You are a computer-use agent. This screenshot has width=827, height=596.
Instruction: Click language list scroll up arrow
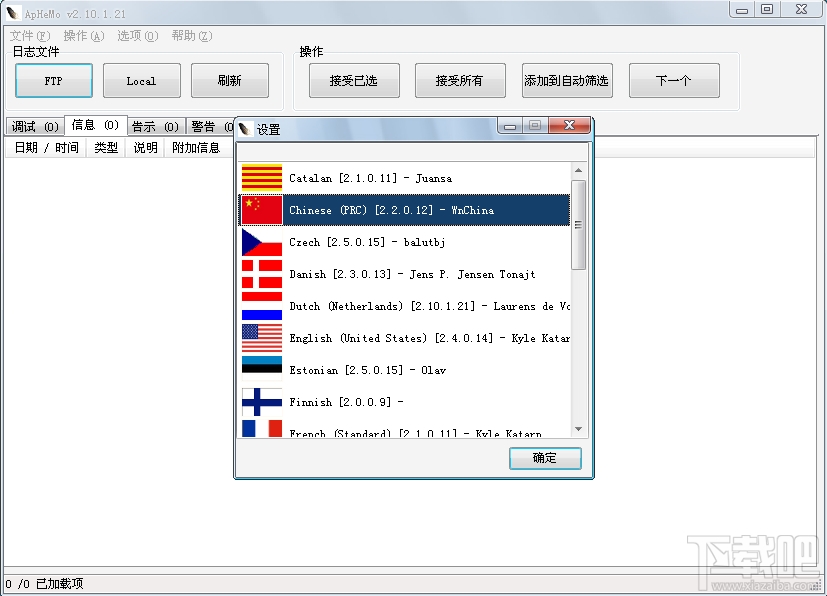579,170
